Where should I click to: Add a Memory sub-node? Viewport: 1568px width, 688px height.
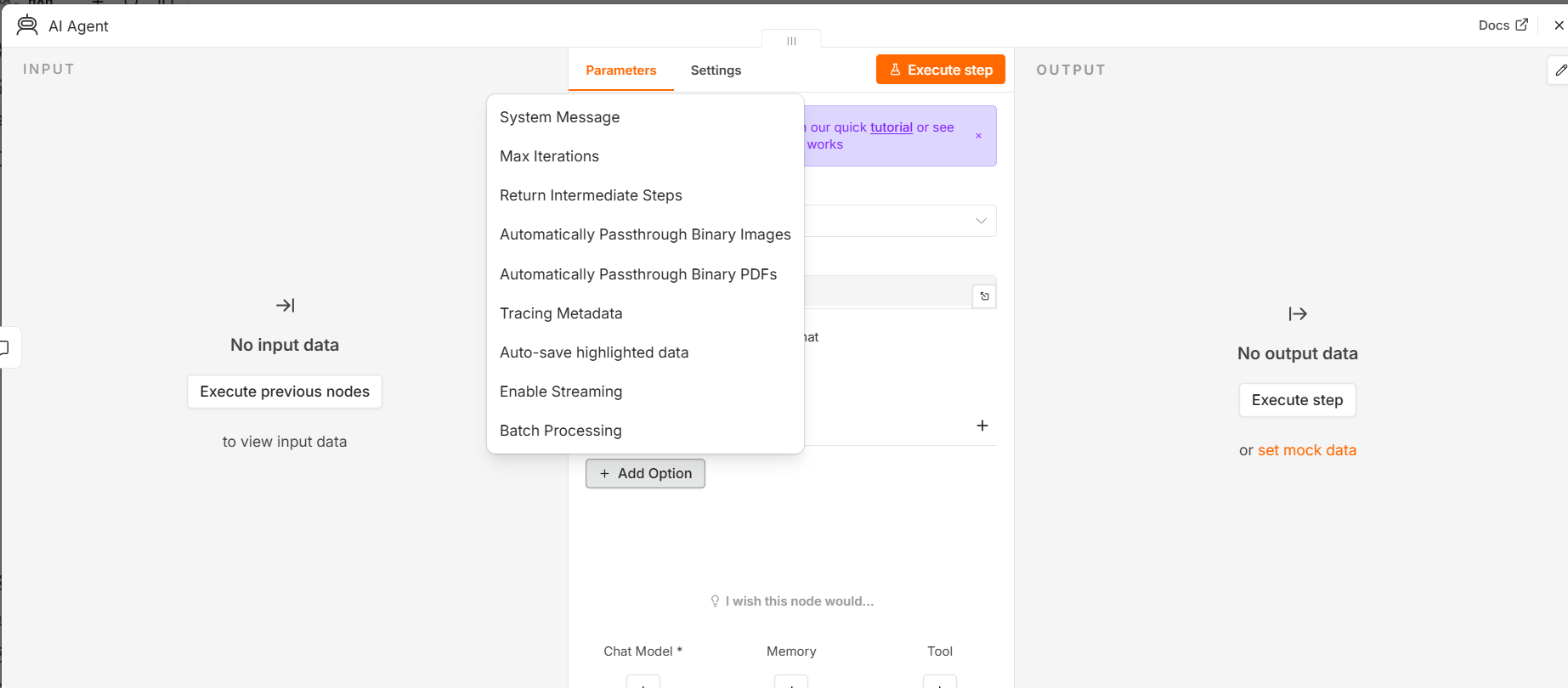pos(791,682)
